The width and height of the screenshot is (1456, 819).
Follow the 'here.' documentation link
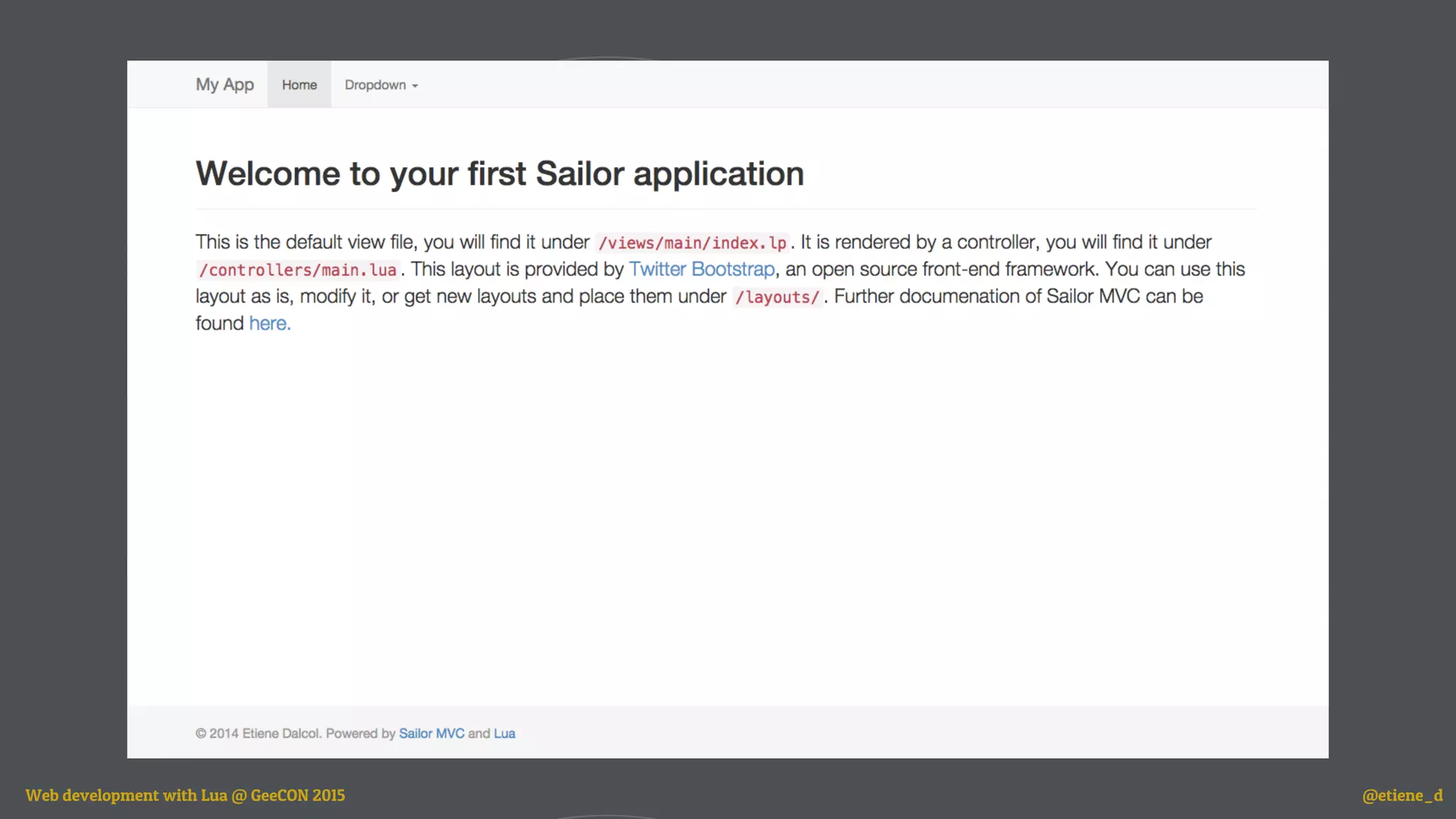(269, 323)
